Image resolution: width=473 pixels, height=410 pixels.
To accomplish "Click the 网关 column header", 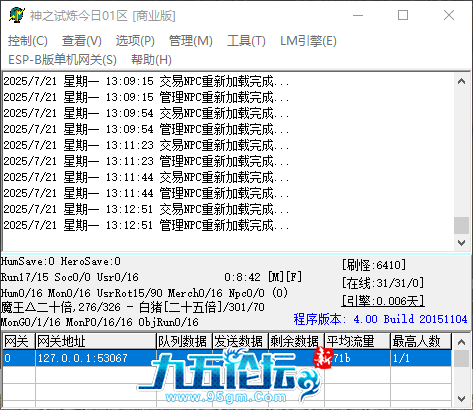I will tap(19, 341).
